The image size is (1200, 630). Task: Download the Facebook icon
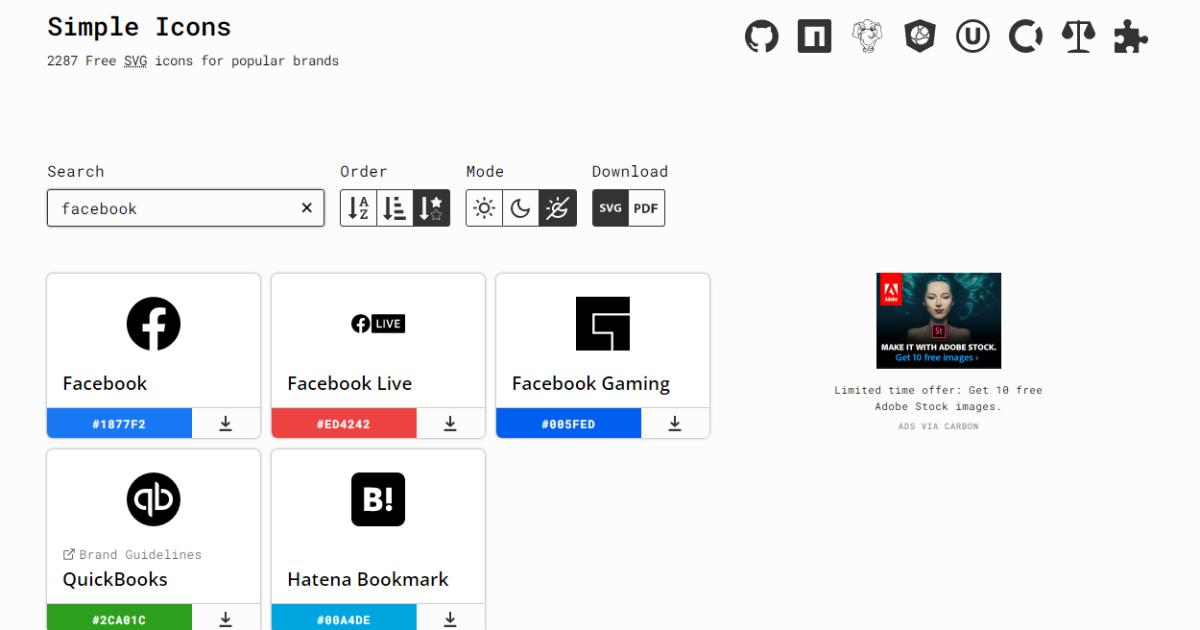(226, 424)
